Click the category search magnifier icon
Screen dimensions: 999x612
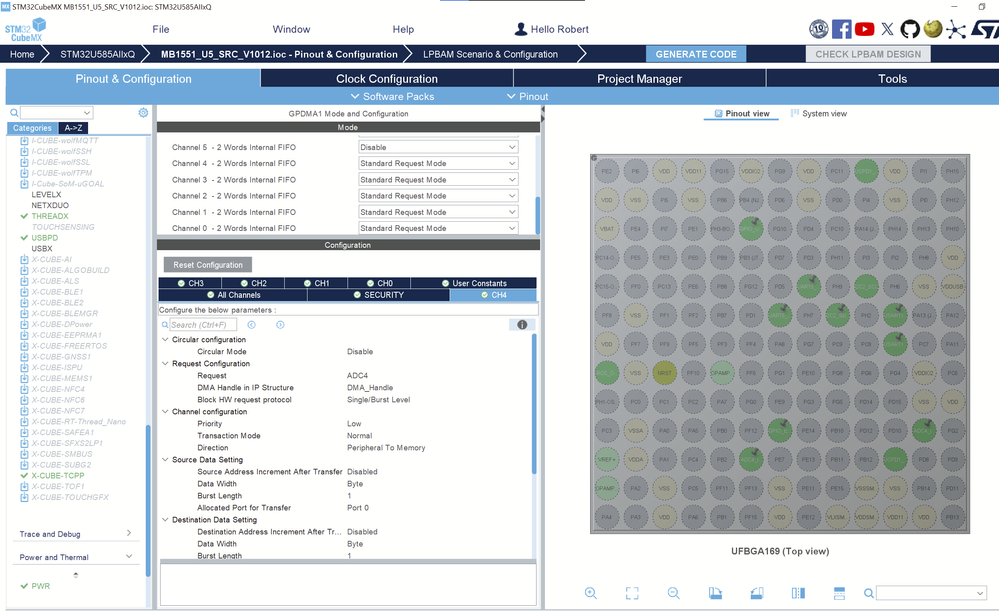coord(14,113)
